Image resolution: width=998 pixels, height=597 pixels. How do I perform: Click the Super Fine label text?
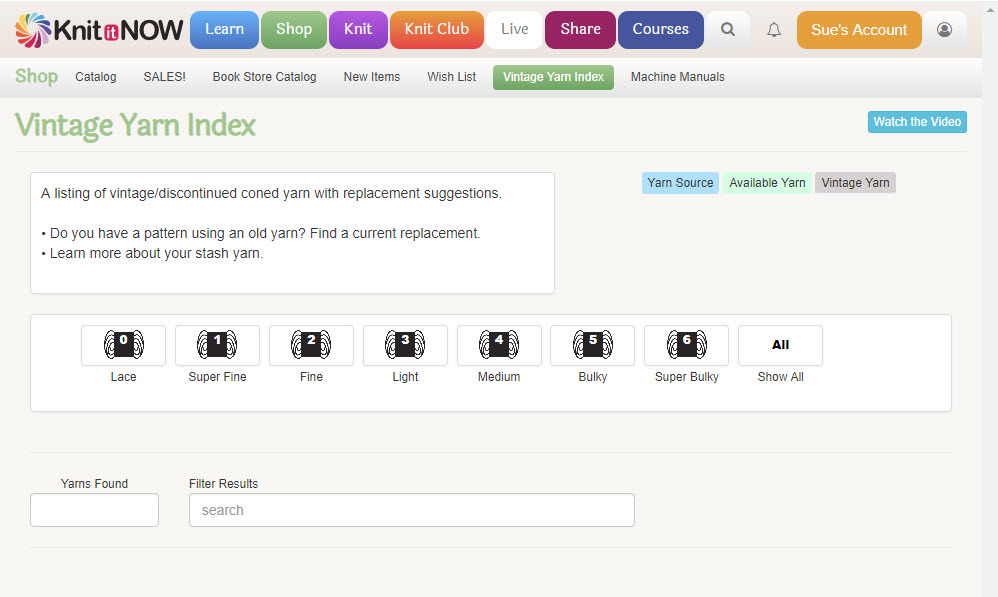(x=217, y=377)
